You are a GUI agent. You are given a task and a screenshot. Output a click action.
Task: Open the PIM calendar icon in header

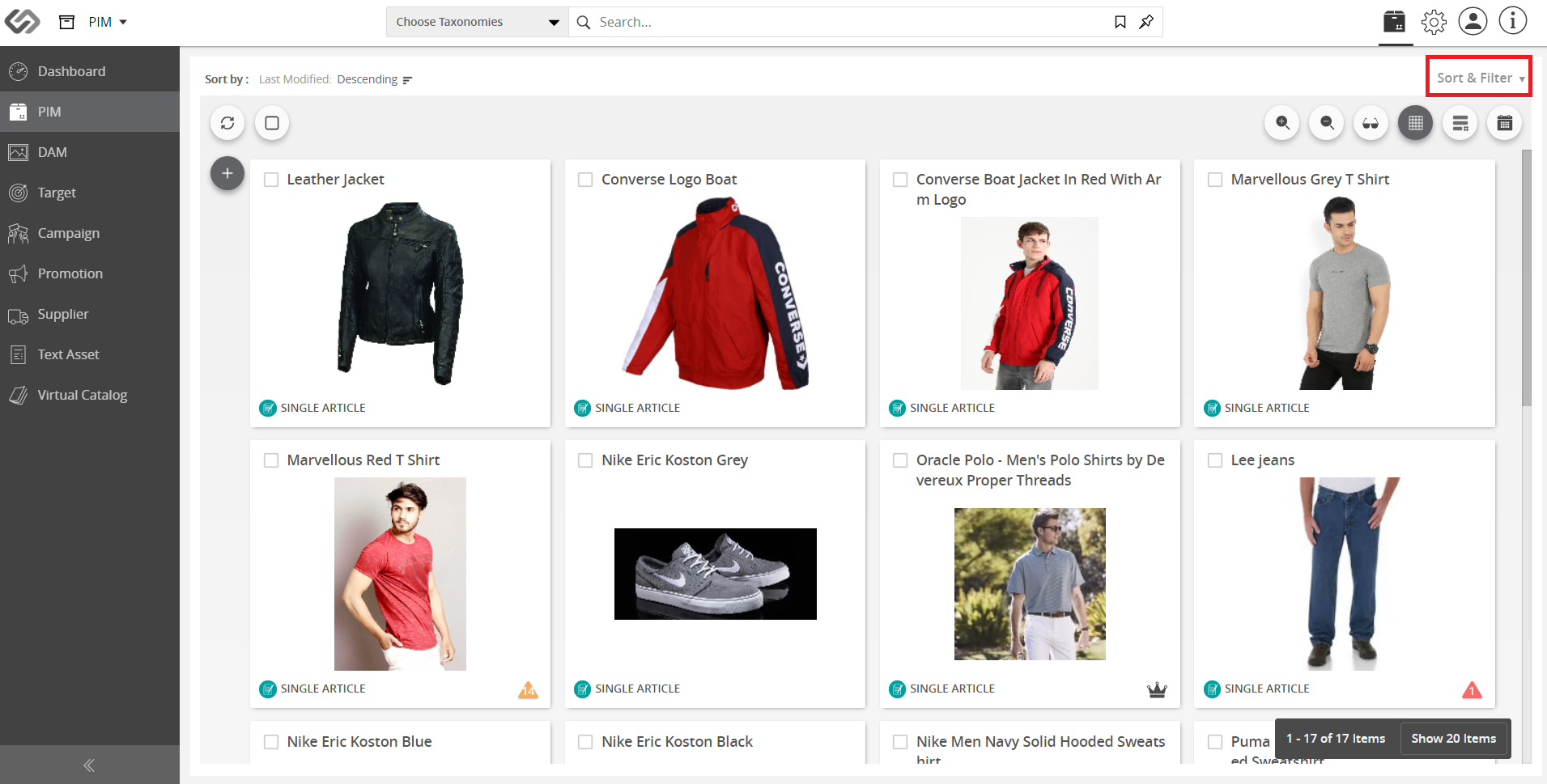click(1395, 22)
